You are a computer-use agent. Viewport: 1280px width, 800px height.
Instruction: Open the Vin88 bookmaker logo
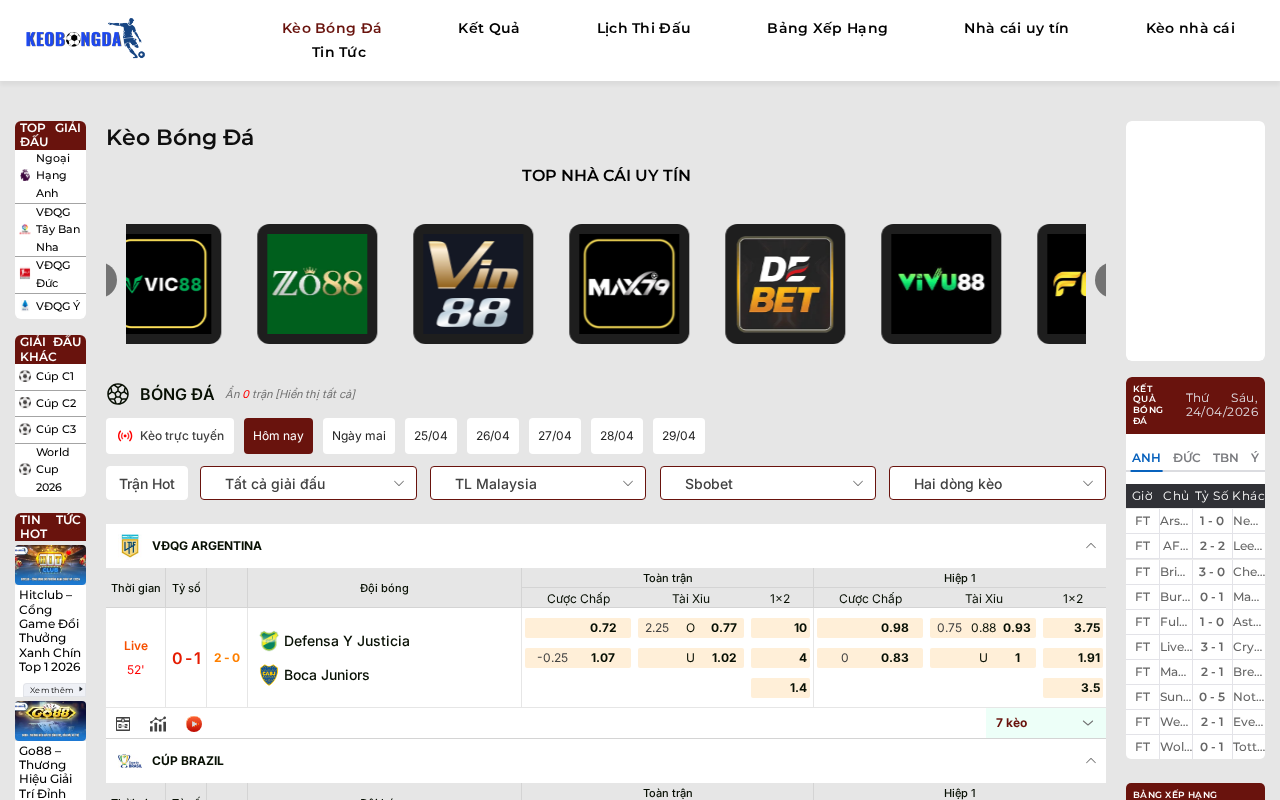tap(473, 284)
